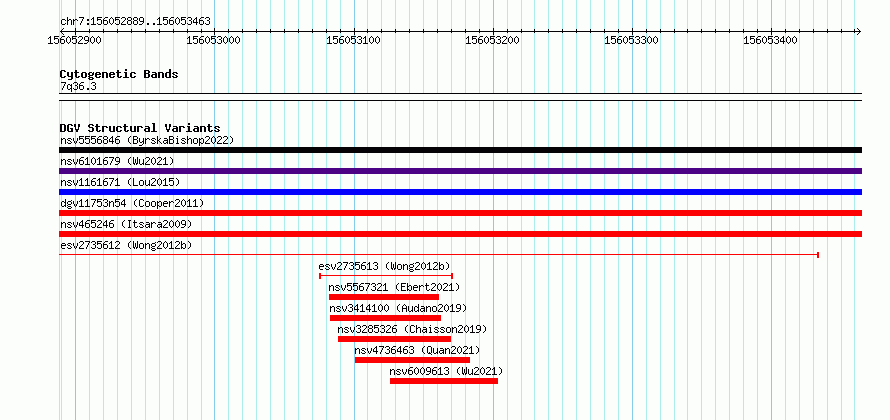This screenshot has width=890, height=420.
Task: Select the blue nsv1161671 variant bar
Action: click(x=460, y=192)
